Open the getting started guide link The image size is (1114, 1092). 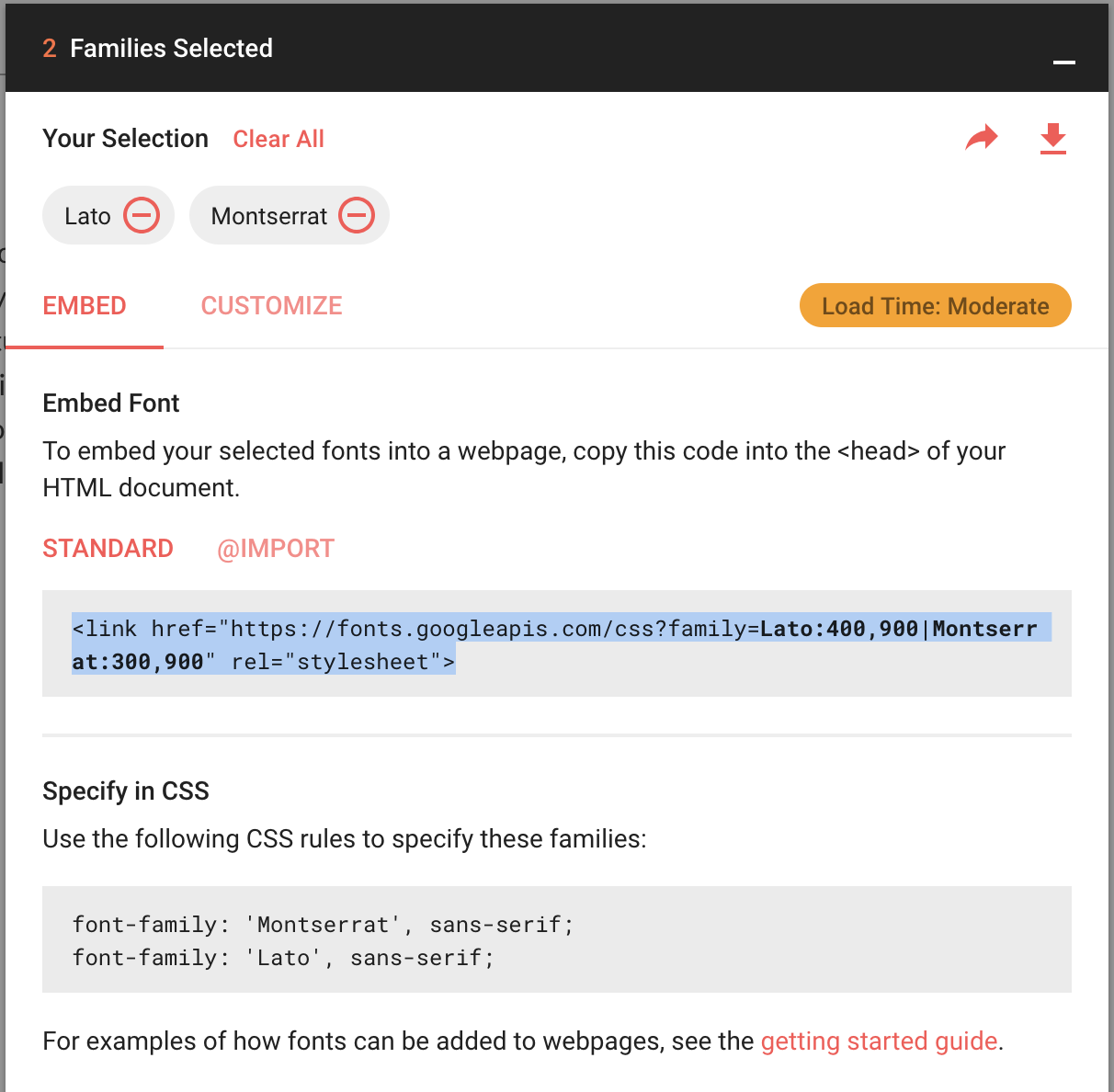tap(879, 1041)
